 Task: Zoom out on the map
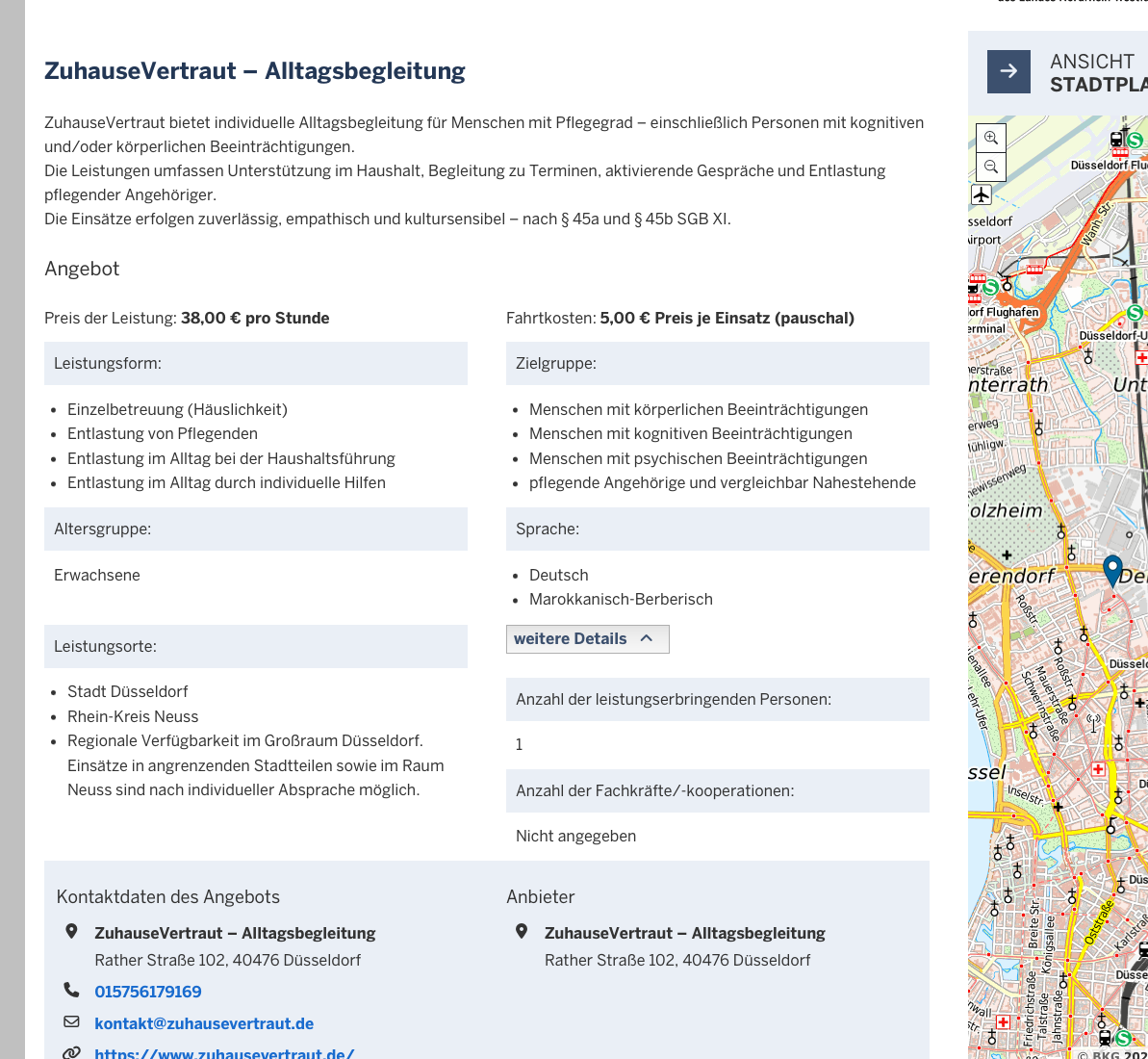pyautogui.click(x=991, y=168)
